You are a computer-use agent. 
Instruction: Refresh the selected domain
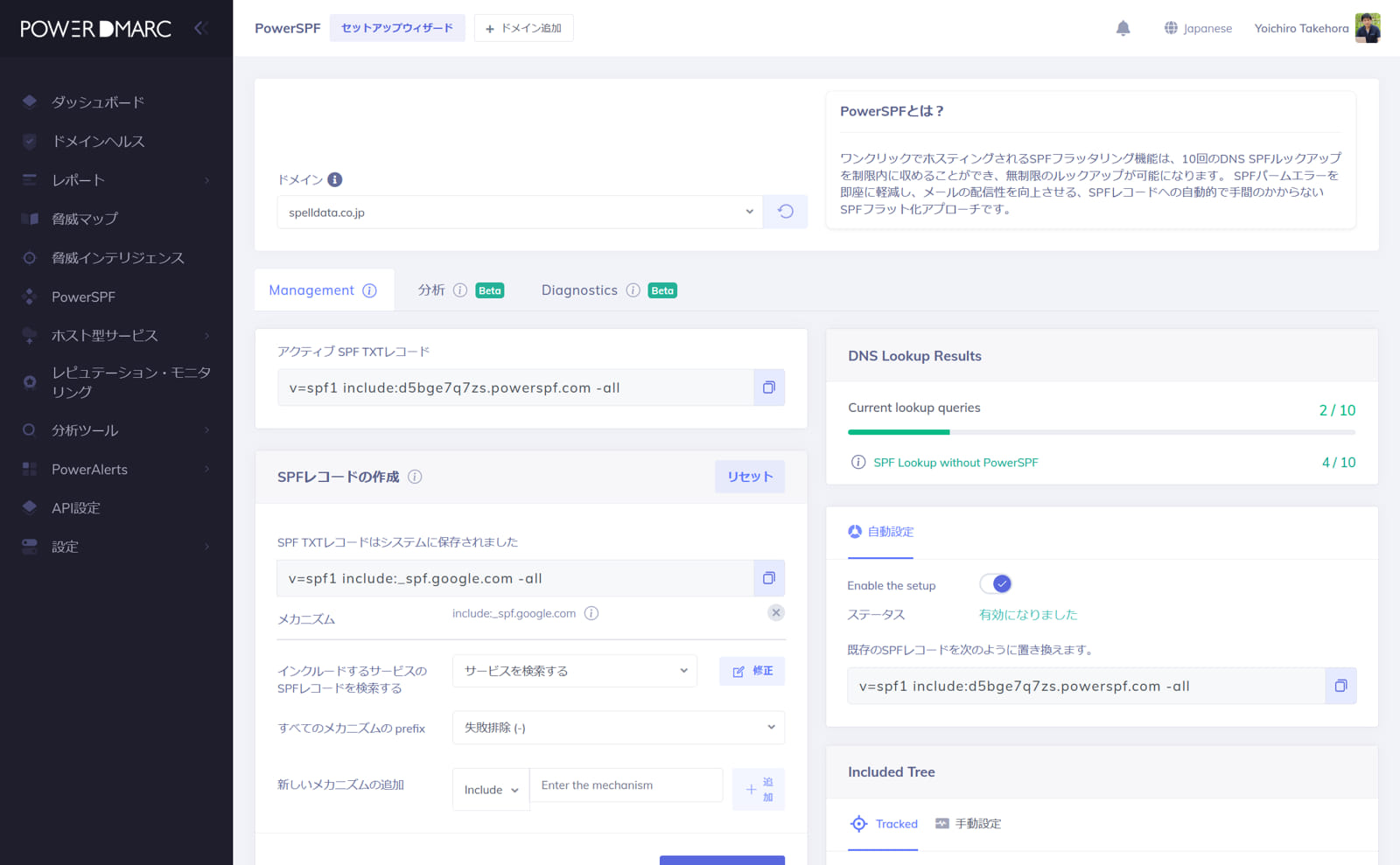coord(785,212)
